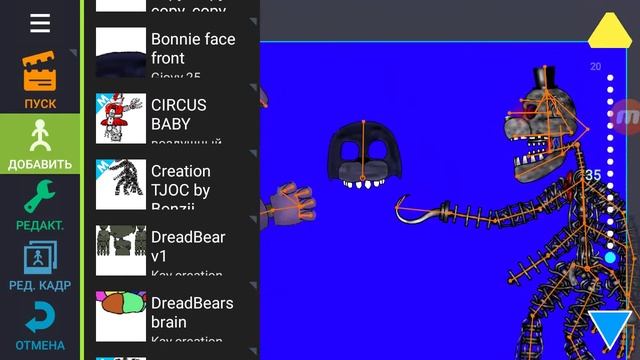Tap the ПУСК clapperboard play icon
This screenshot has width=640, height=360.
tap(40, 72)
